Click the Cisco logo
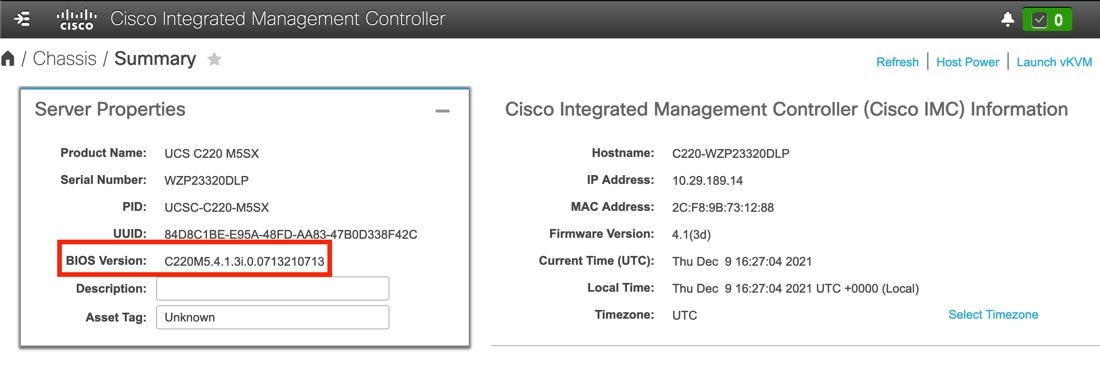This screenshot has width=1100, height=378. coord(76,19)
